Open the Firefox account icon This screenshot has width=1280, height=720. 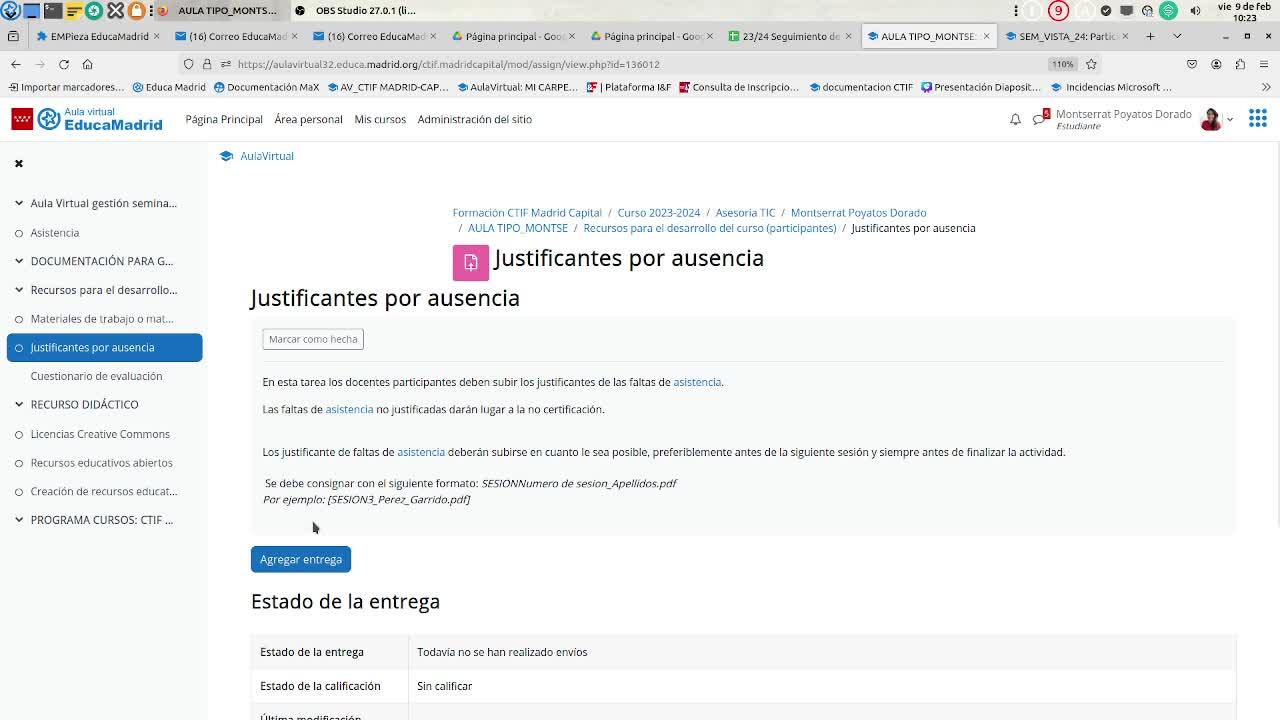click(1216, 64)
